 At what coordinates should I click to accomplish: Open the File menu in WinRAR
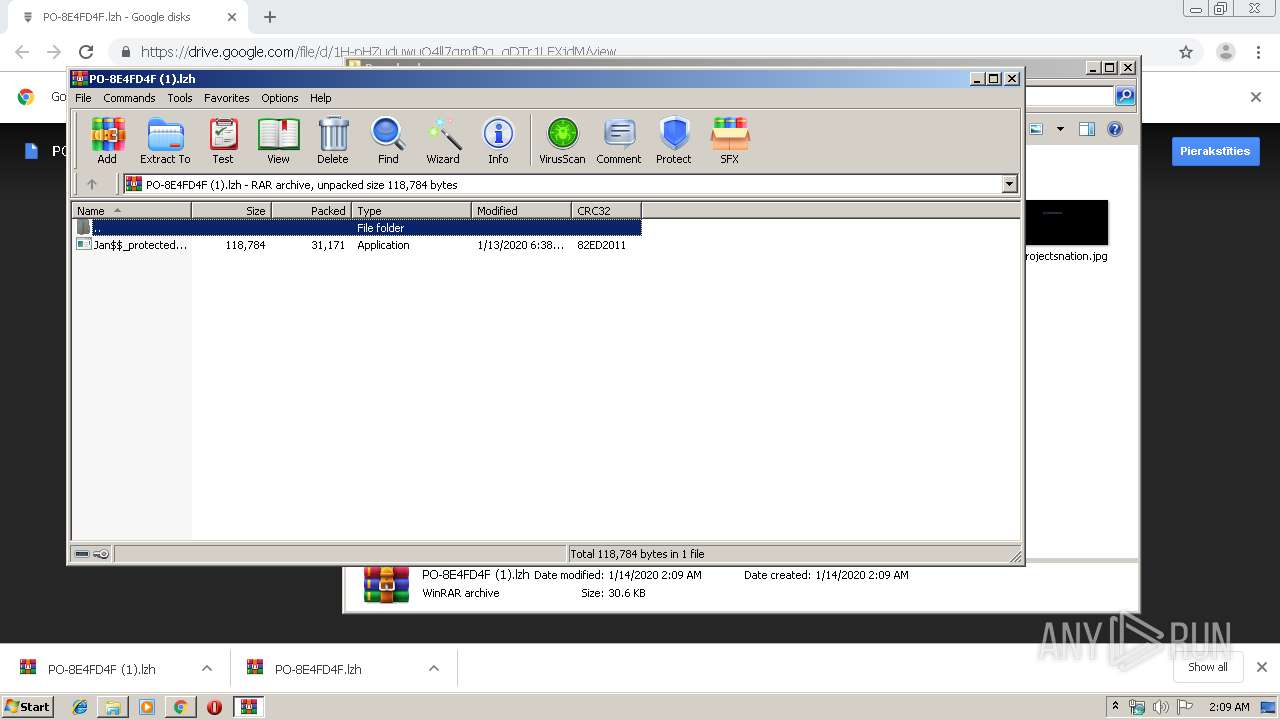[x=83, y=98]
